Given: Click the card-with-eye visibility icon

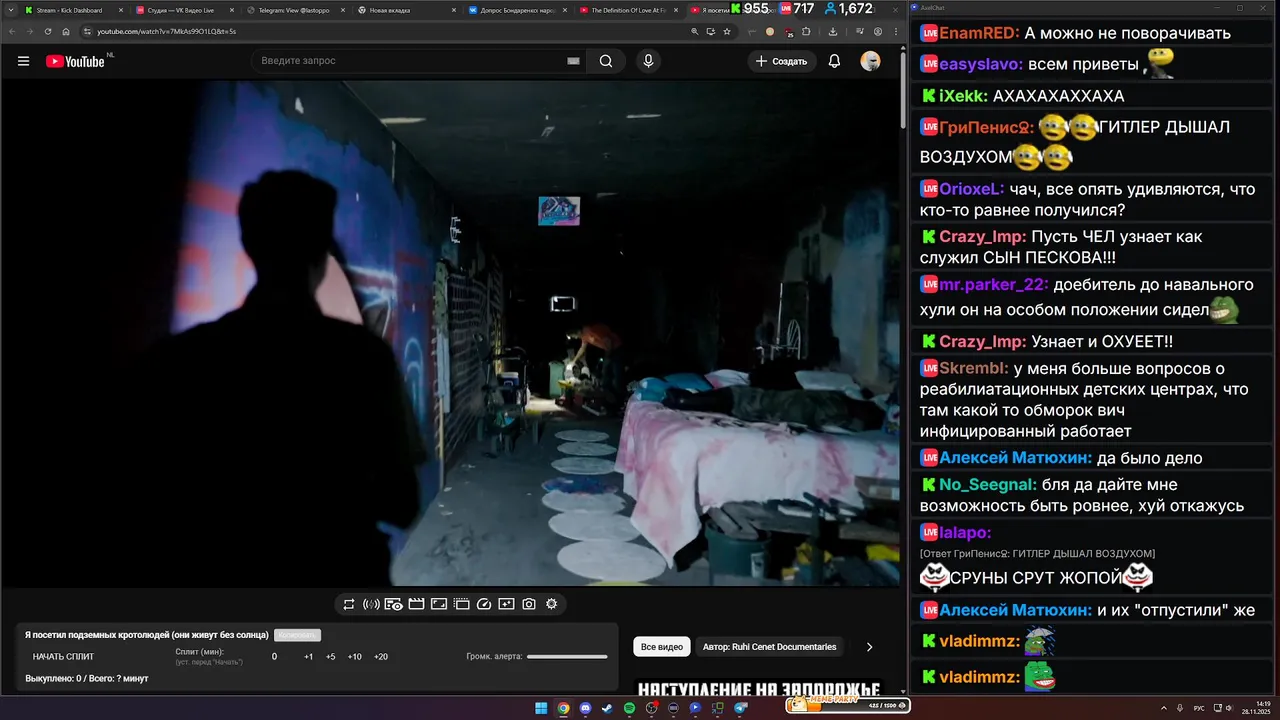Looking at the screenshot, I should tap(393, 604).
